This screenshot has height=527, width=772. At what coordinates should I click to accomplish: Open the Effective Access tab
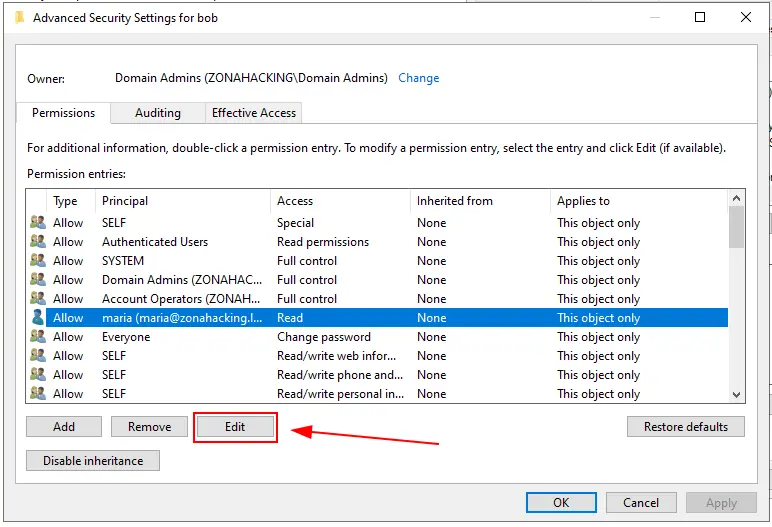[254, 113]
